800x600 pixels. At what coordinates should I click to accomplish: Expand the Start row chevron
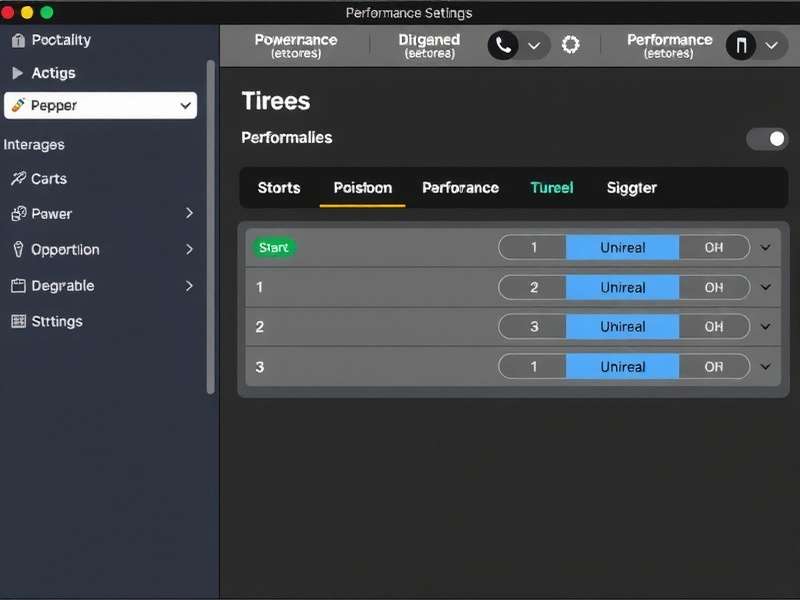766,247
